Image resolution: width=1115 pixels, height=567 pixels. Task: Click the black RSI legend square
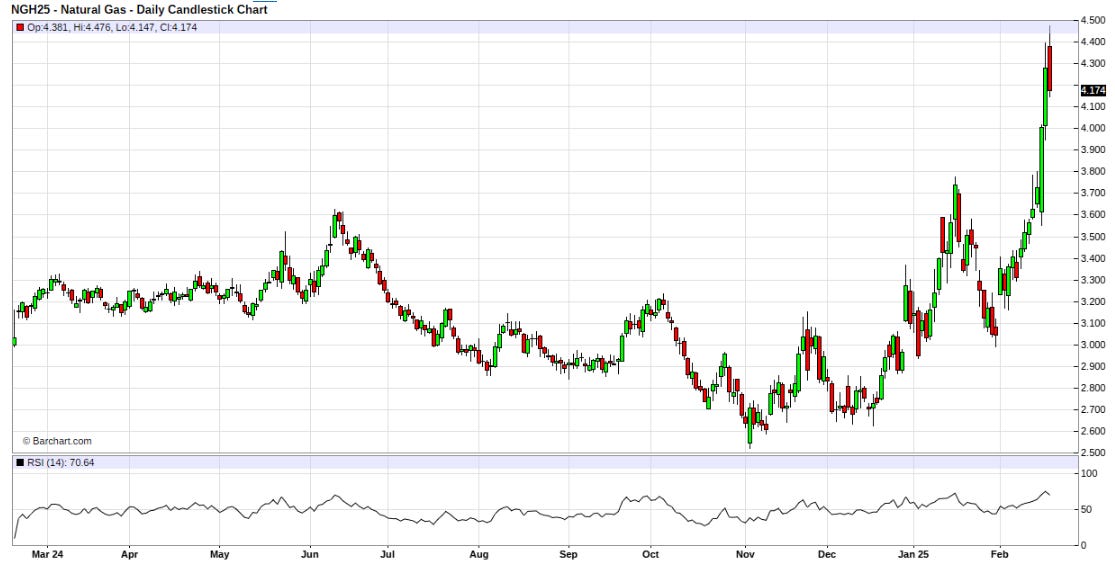click(20, 462)
